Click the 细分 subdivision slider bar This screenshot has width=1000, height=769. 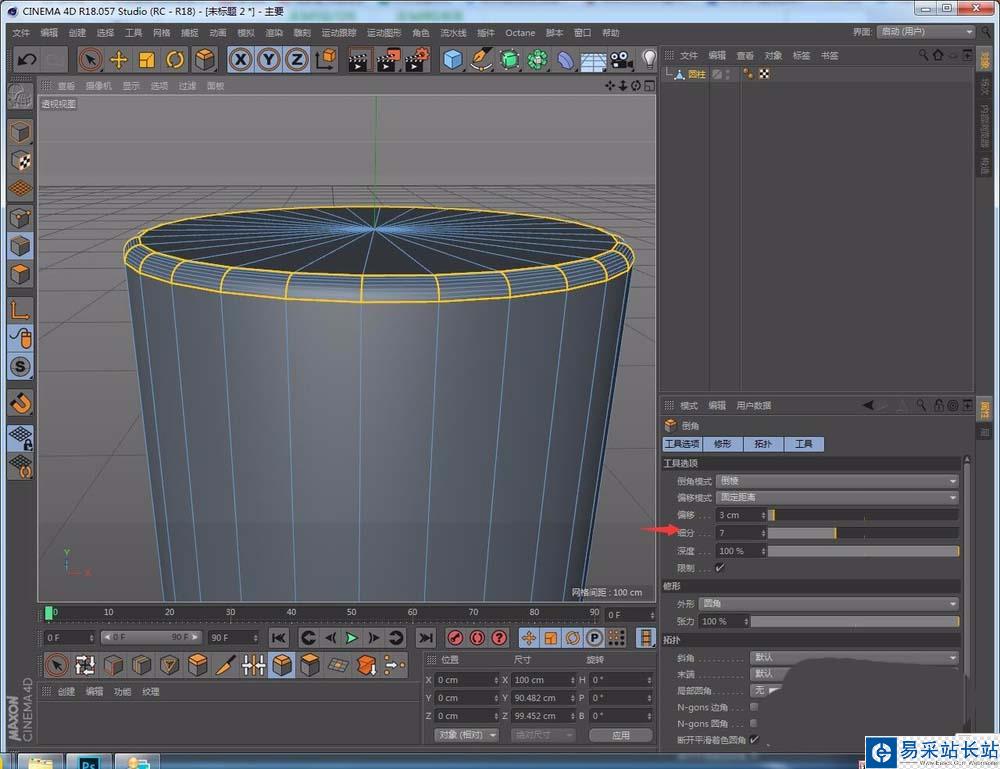862,533
